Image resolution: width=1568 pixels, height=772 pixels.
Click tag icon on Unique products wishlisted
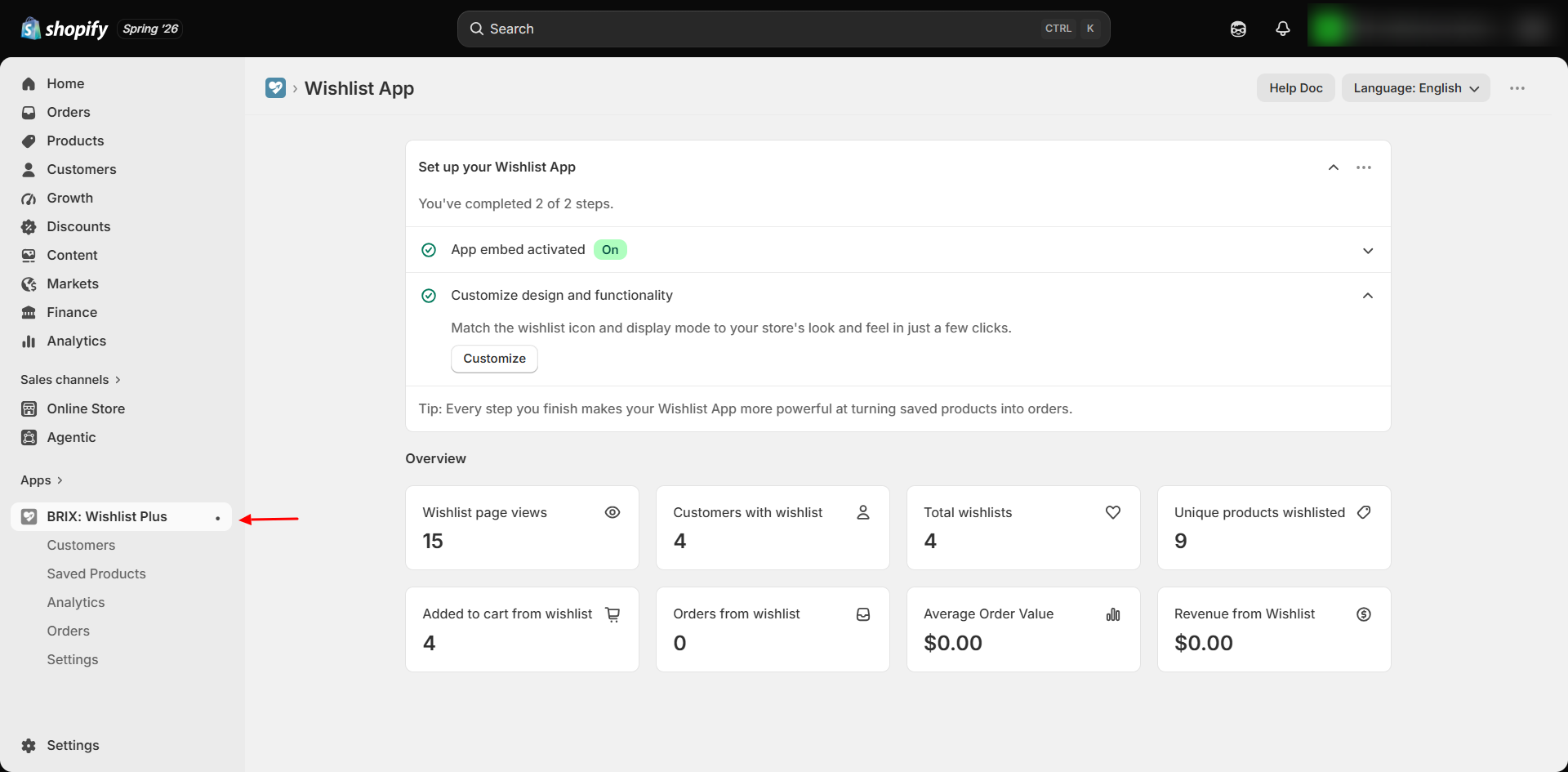pyautogui.click(x=1364, y=512)
